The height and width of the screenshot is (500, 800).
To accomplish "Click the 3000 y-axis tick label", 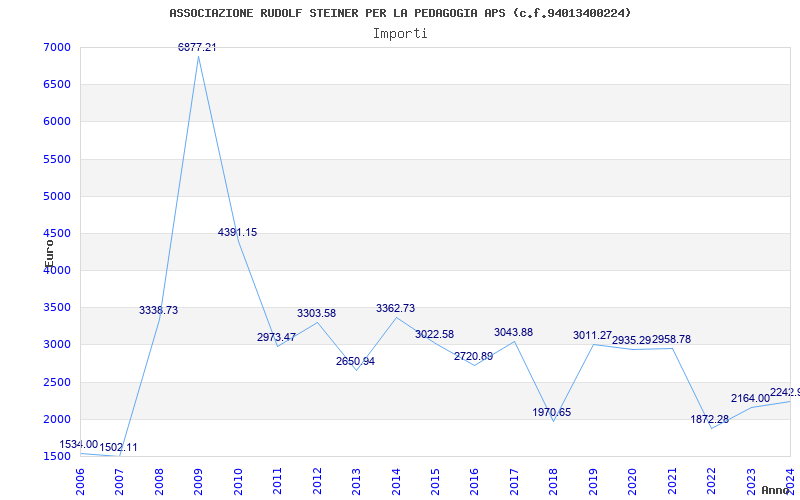I will [x=57, y=345].
